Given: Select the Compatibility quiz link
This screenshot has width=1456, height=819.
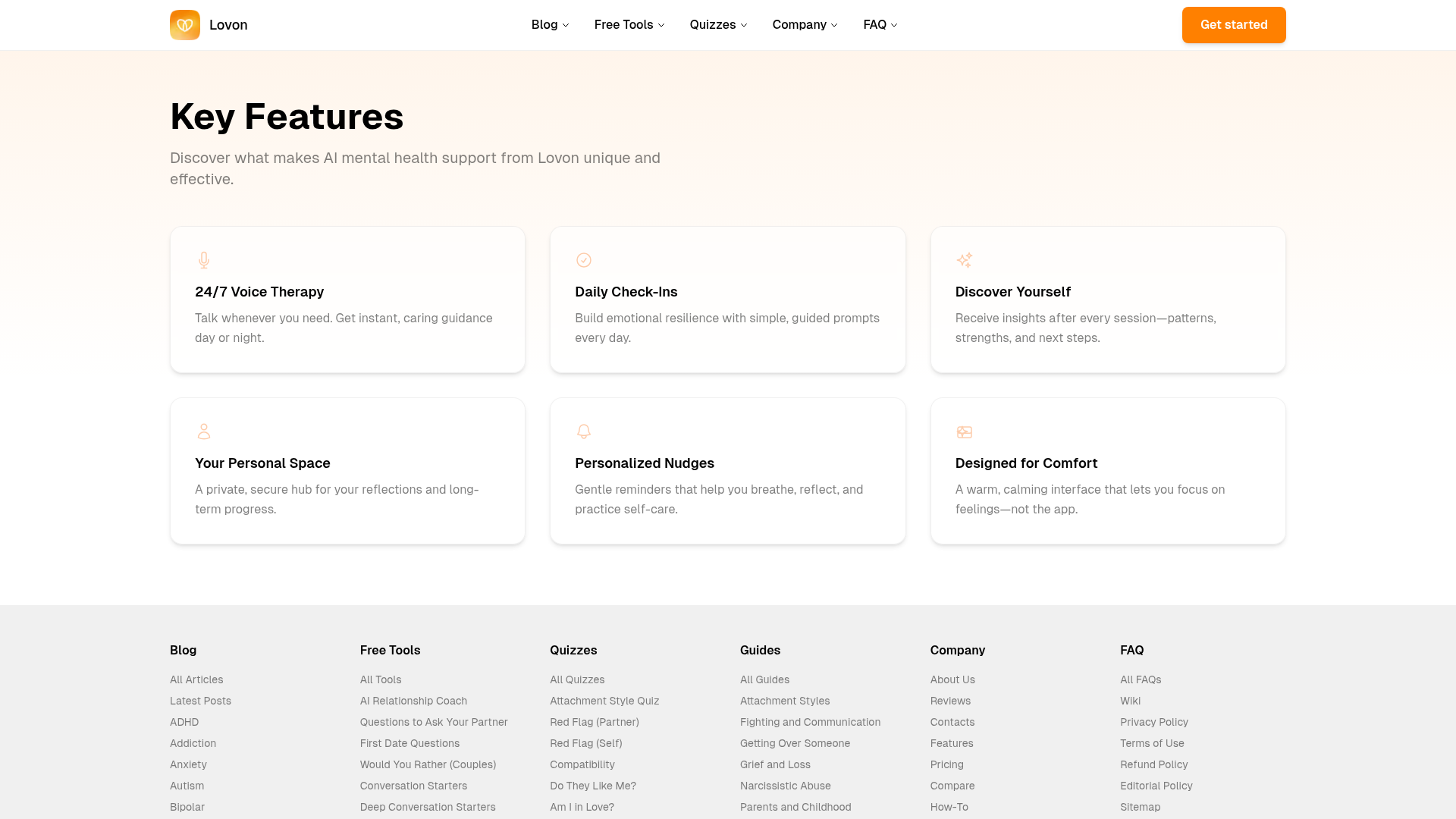Looking at the screenshot, I should click(x=582, y=764).
